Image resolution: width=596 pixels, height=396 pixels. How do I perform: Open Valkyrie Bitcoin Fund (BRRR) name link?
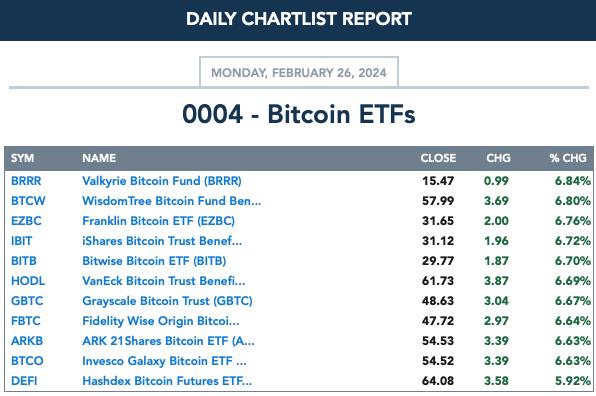pyautogui.click(x=162, y=181)
